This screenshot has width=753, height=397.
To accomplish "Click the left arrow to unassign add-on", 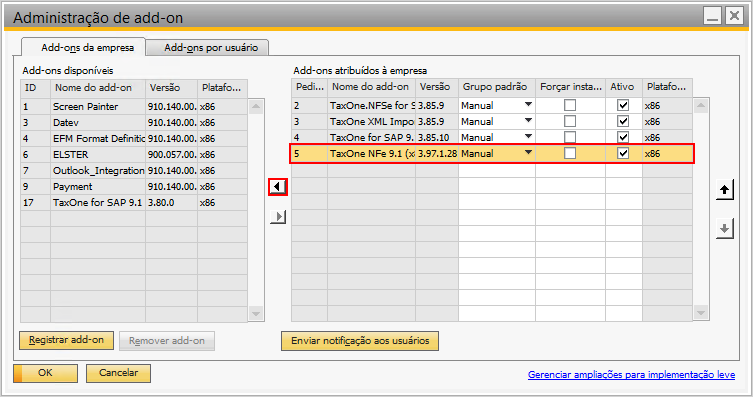I will tap(278, 186).
